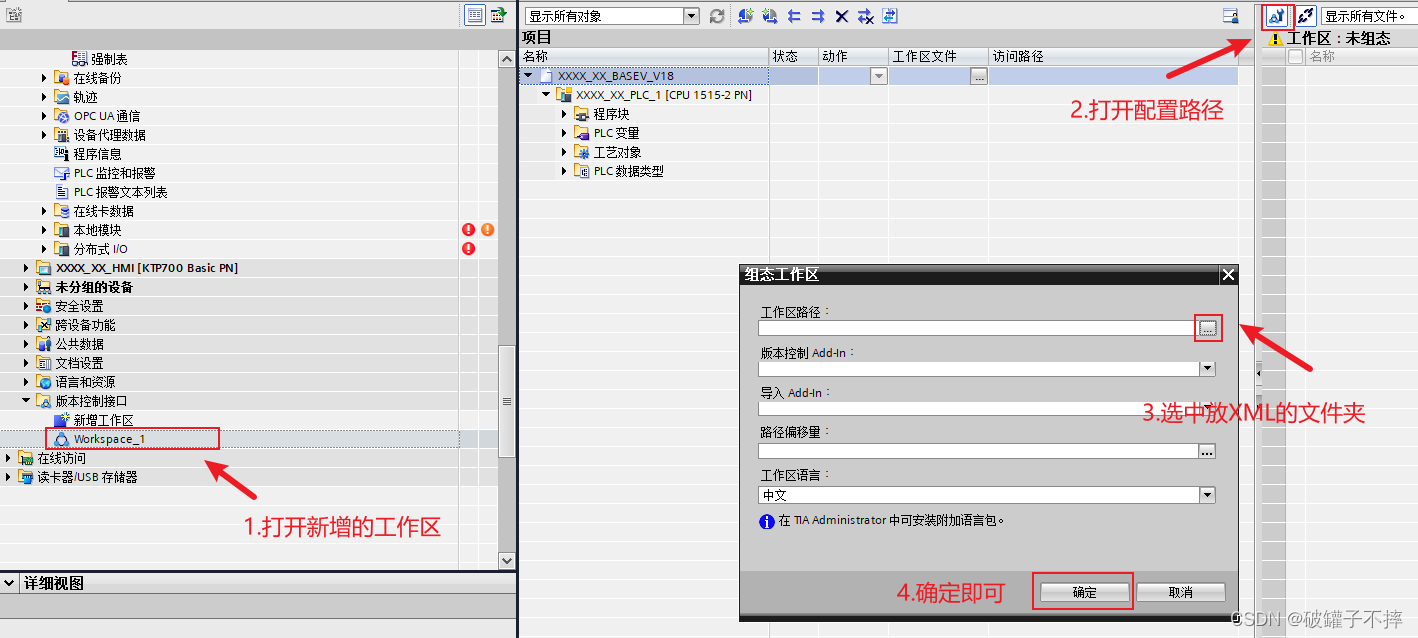This screenshot has width=1418, height=638.
Task: Expand the 在线备份 tree node
Action: coord(44,78)
